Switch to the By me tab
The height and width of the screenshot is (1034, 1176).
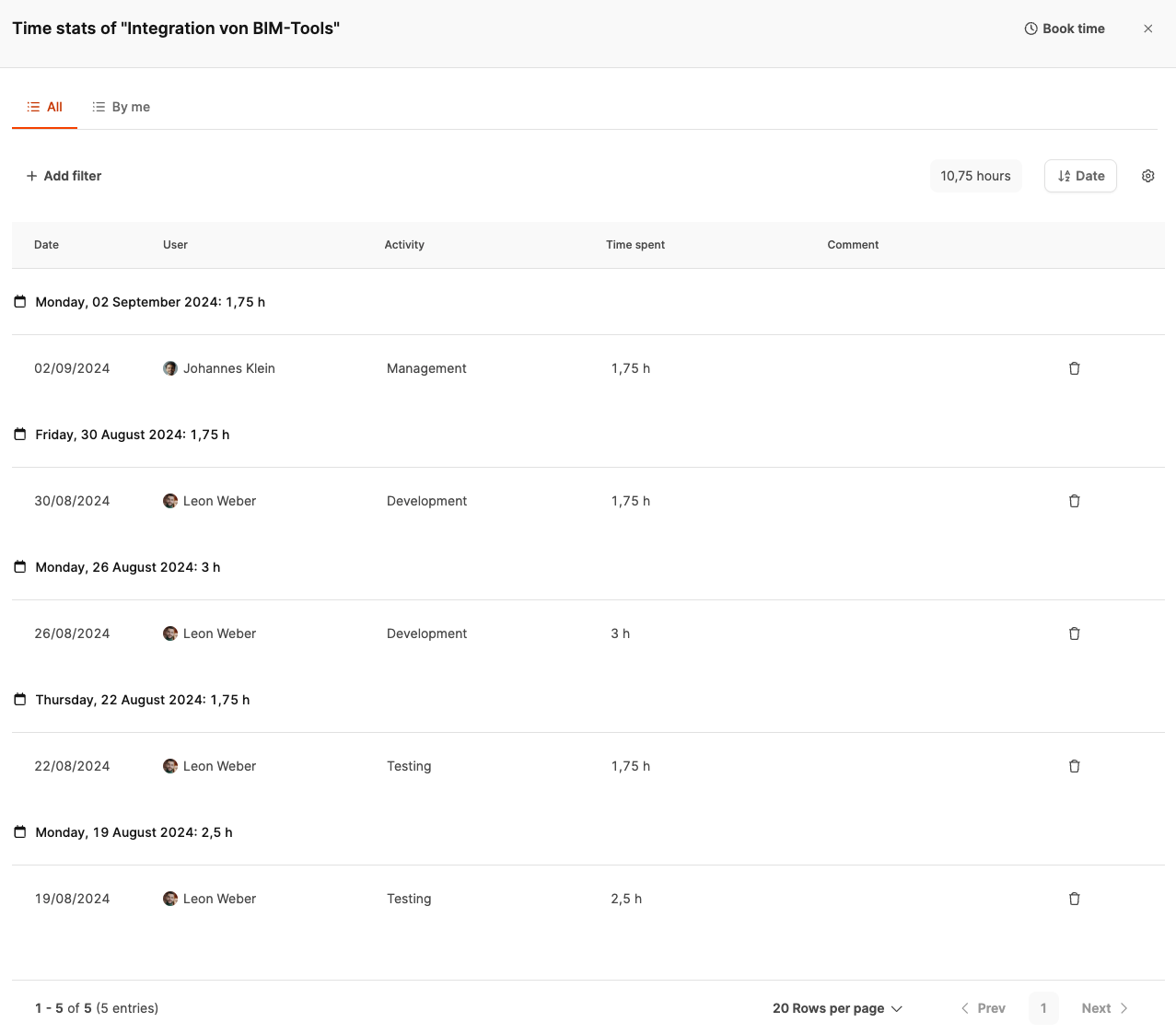pyautogui.click(x=121, y=107)
